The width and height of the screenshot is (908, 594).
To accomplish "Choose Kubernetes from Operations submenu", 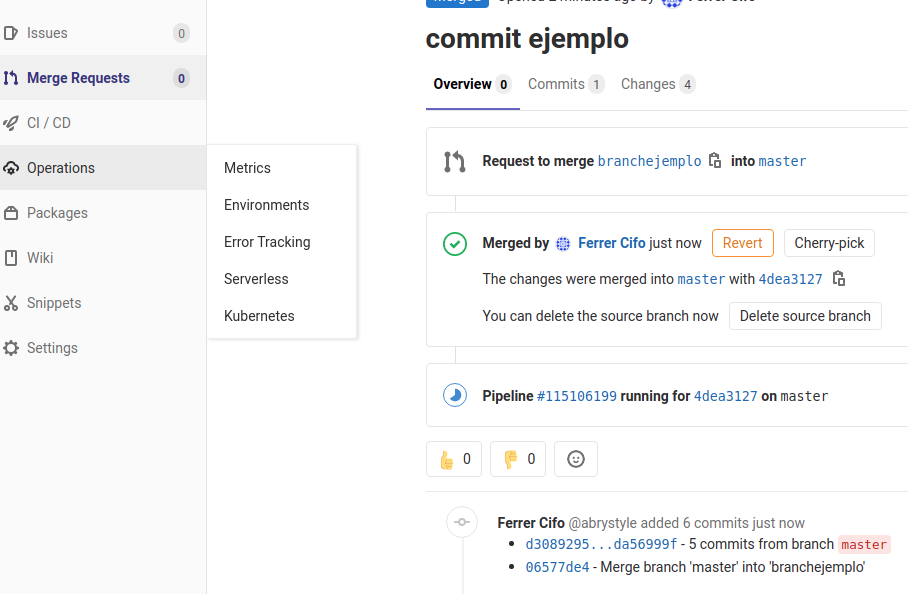I will coord(259,316).
